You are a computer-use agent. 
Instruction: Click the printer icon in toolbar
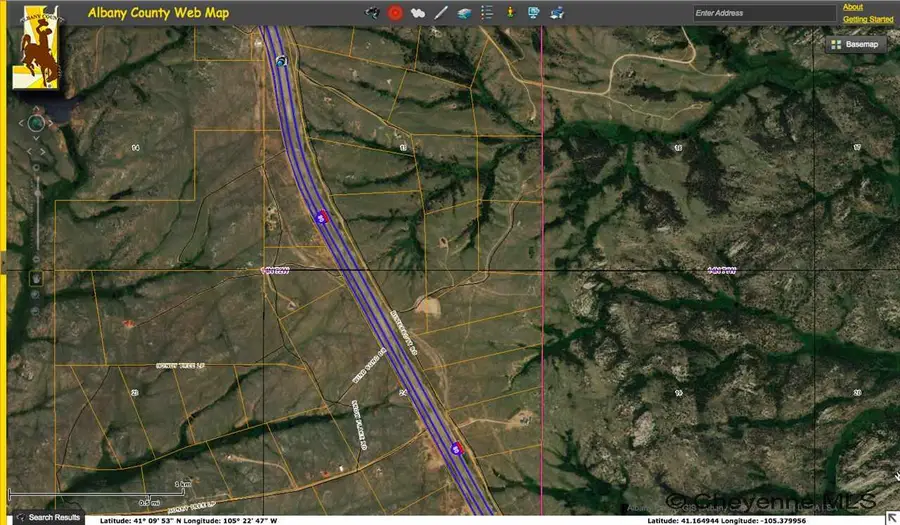point(557,13)
